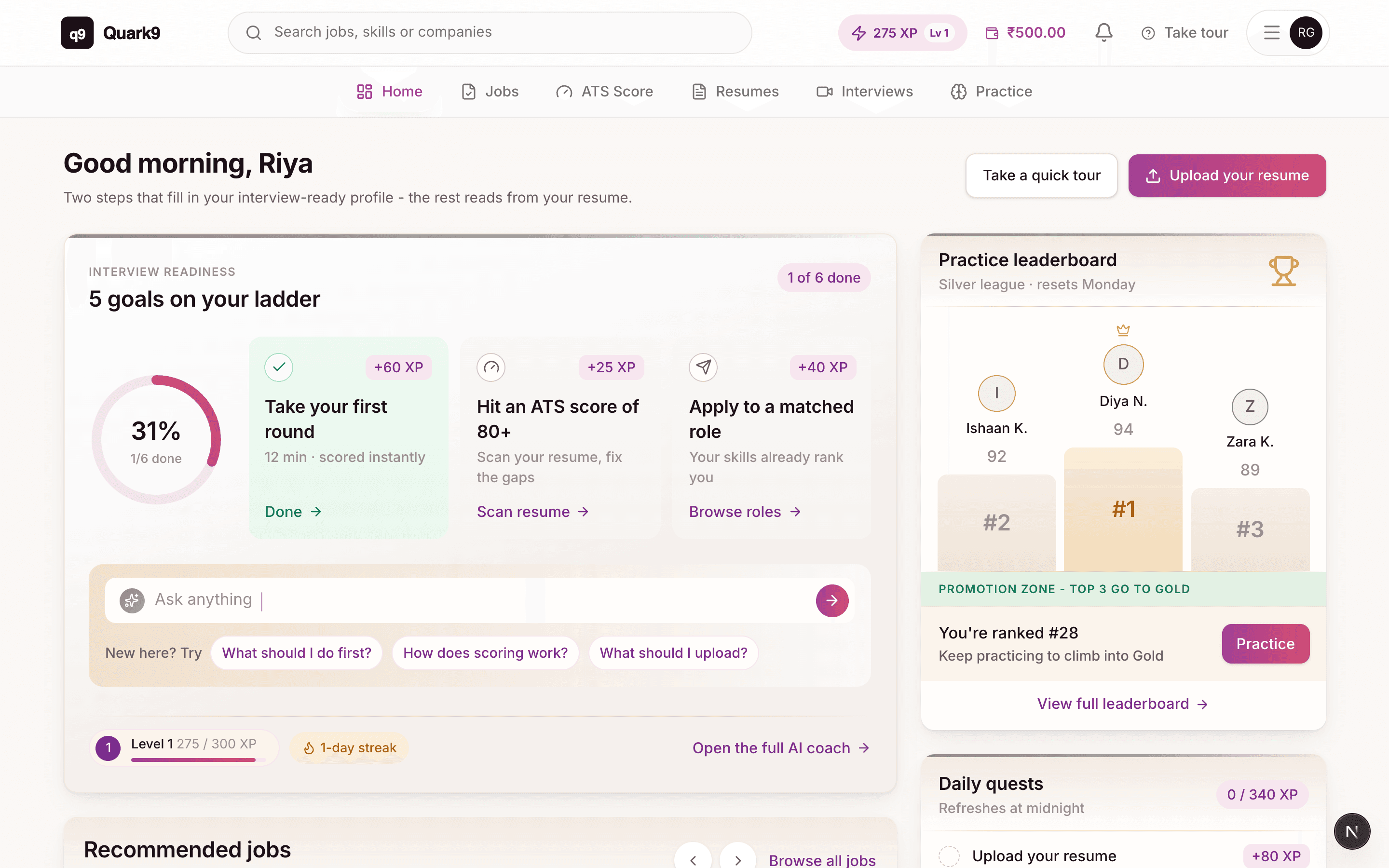Screen dimensions: 1389x868
Task: Click the level 1 circle badge
Action: click(x=108, y=748)
